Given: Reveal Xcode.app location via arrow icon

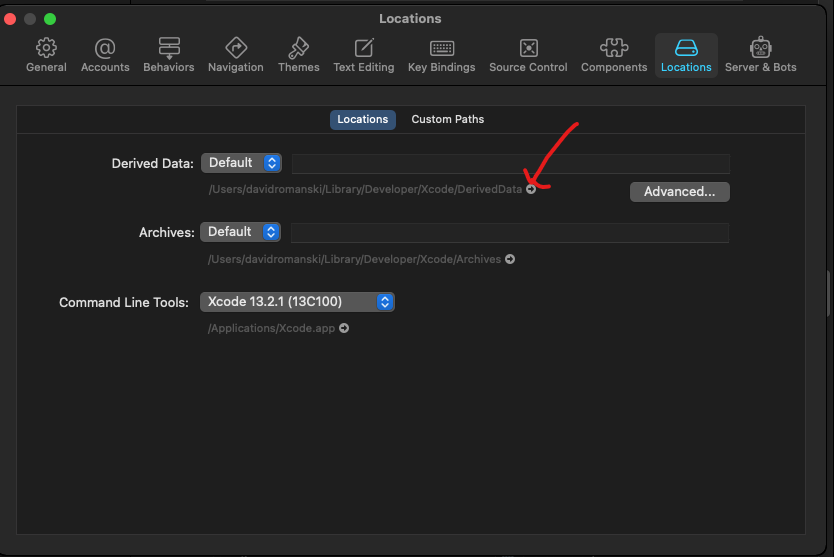Looking at the screenshot, I should (344, 328).
